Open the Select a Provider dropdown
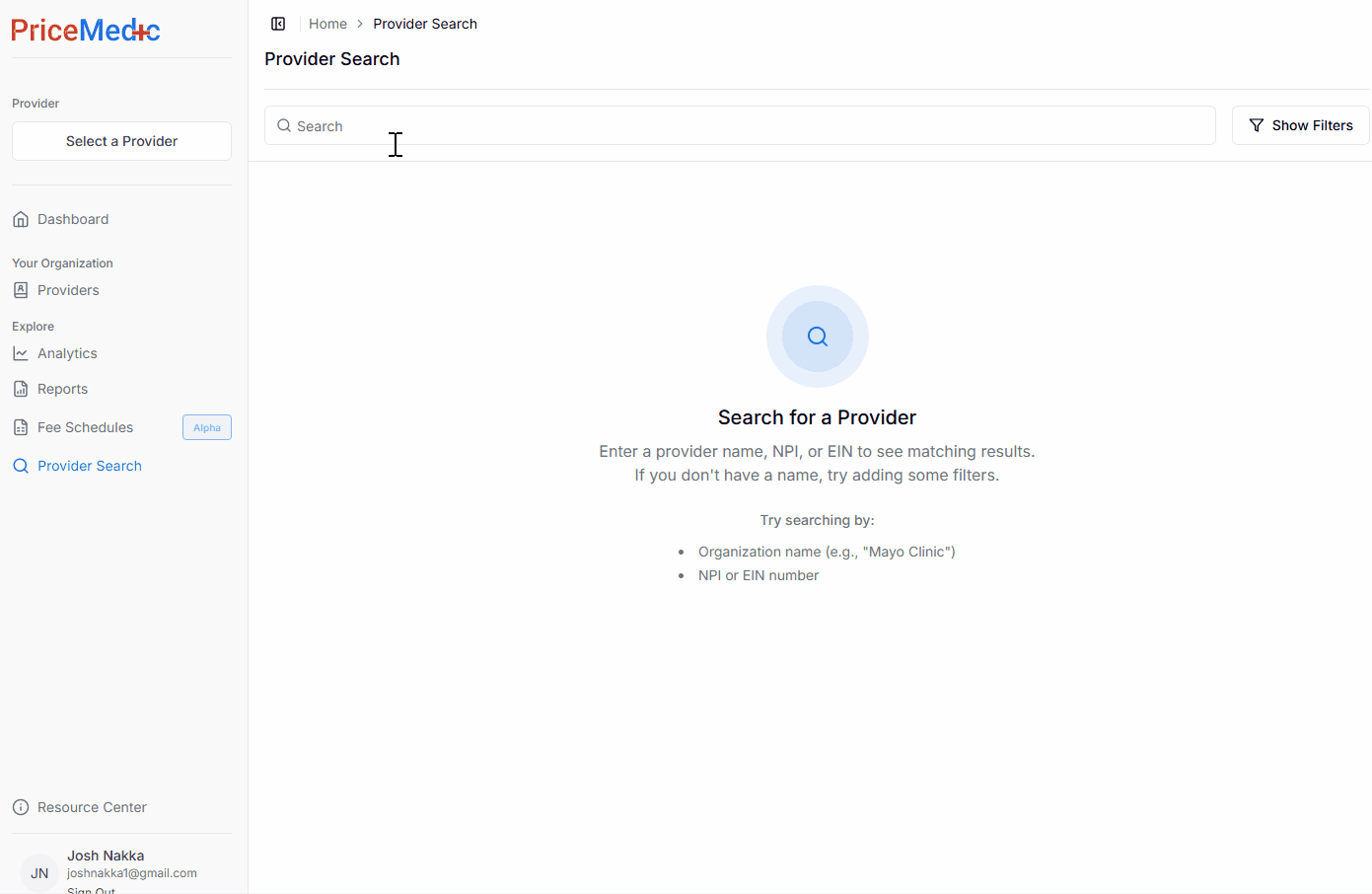 pos(121,141)
